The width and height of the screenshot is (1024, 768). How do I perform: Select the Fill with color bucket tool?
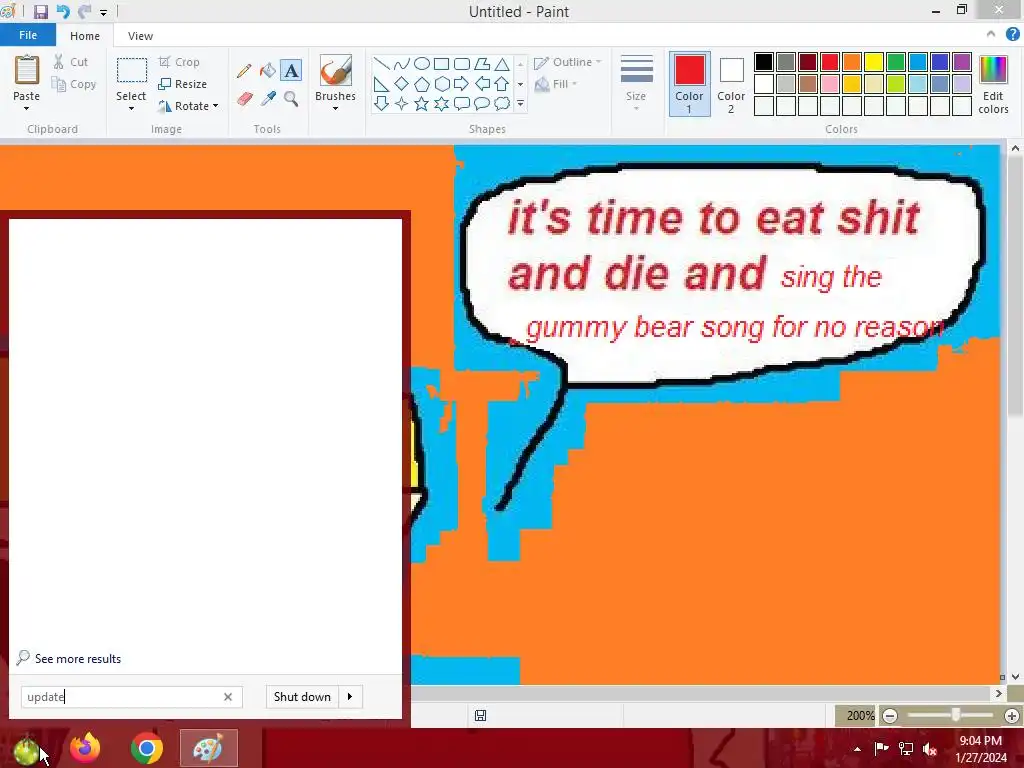point(268,71)
